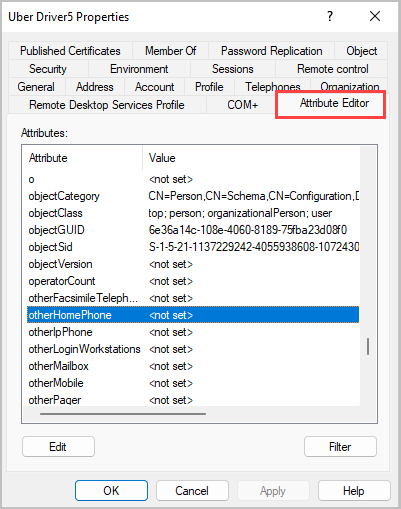Image resolution: width=401 pixels, height=509 pixels.
Task: Select the objectGUID attribute row
Action: [x=193, y=230]
